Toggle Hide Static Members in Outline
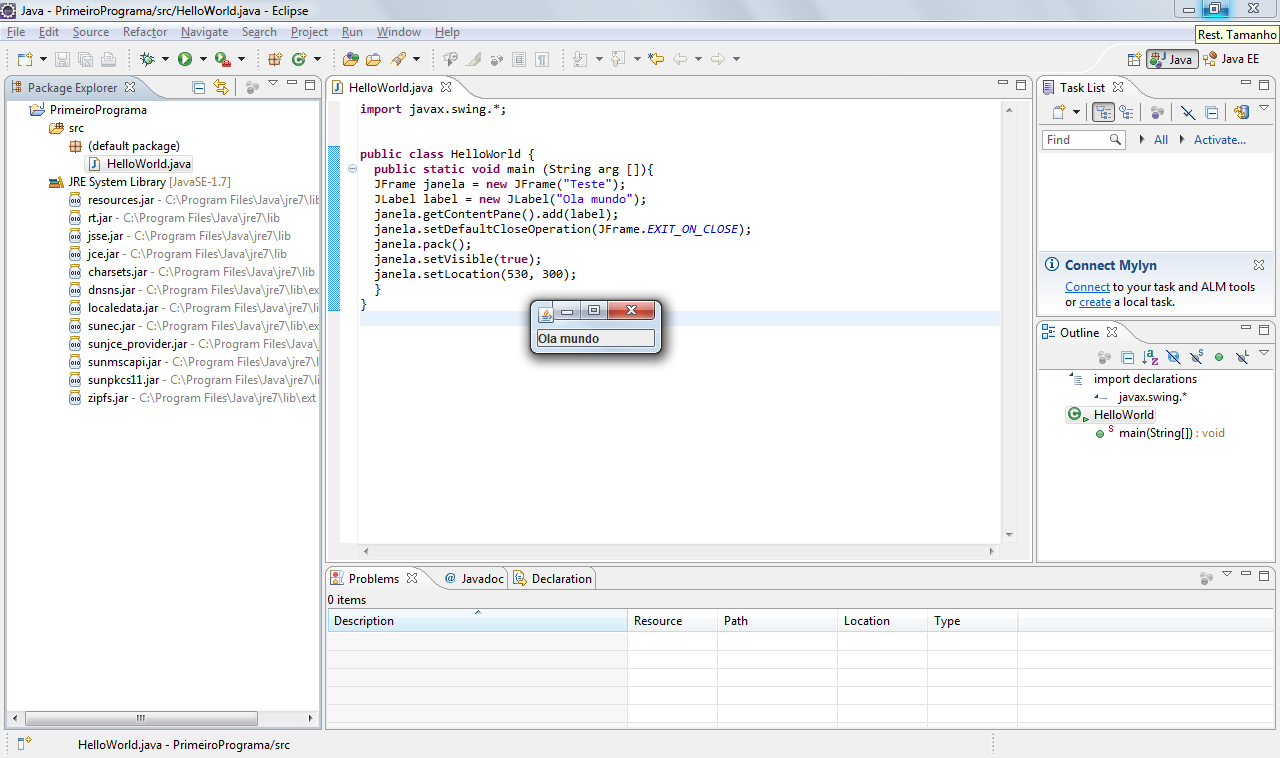1280x758 pixels. pyautogui.click(x=1196, y=357)
